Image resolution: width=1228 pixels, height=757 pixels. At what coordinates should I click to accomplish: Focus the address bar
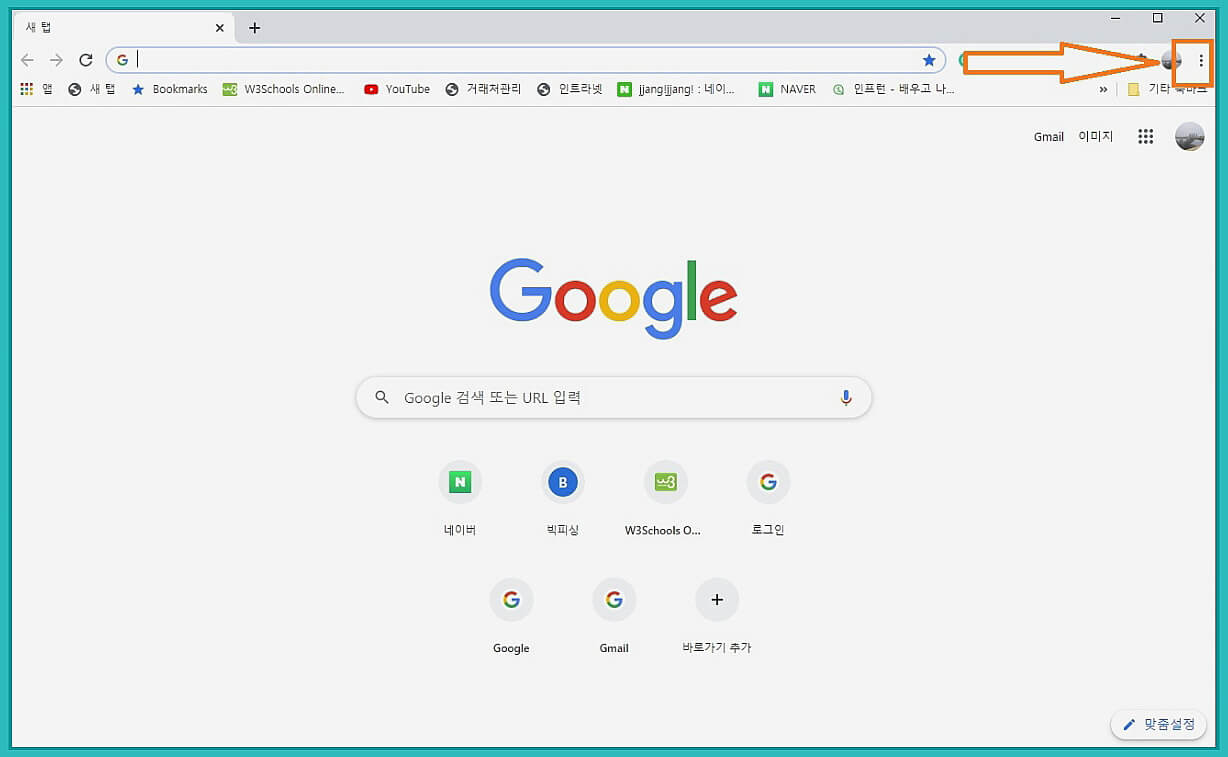(525, 60)
